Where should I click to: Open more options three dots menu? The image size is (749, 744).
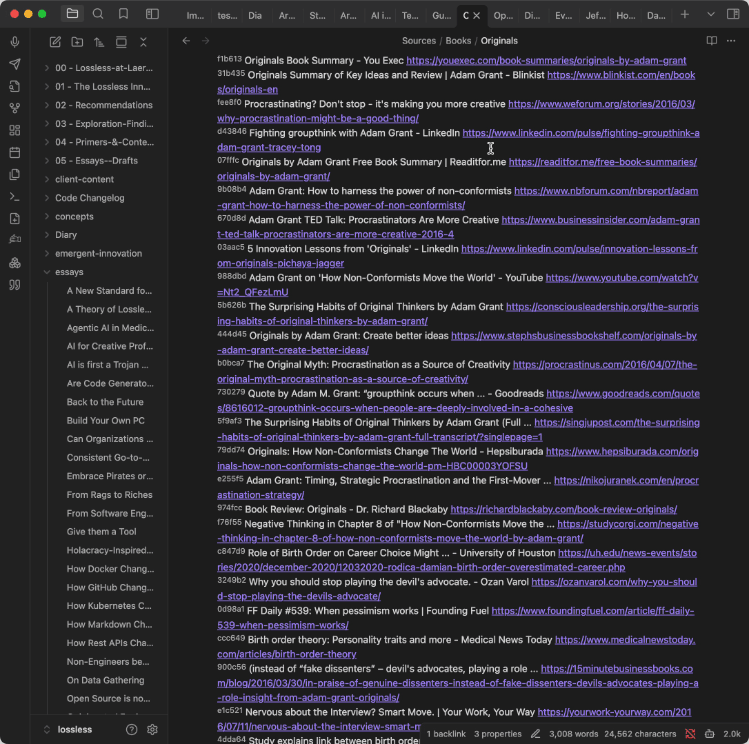click(x=731, y=41)
